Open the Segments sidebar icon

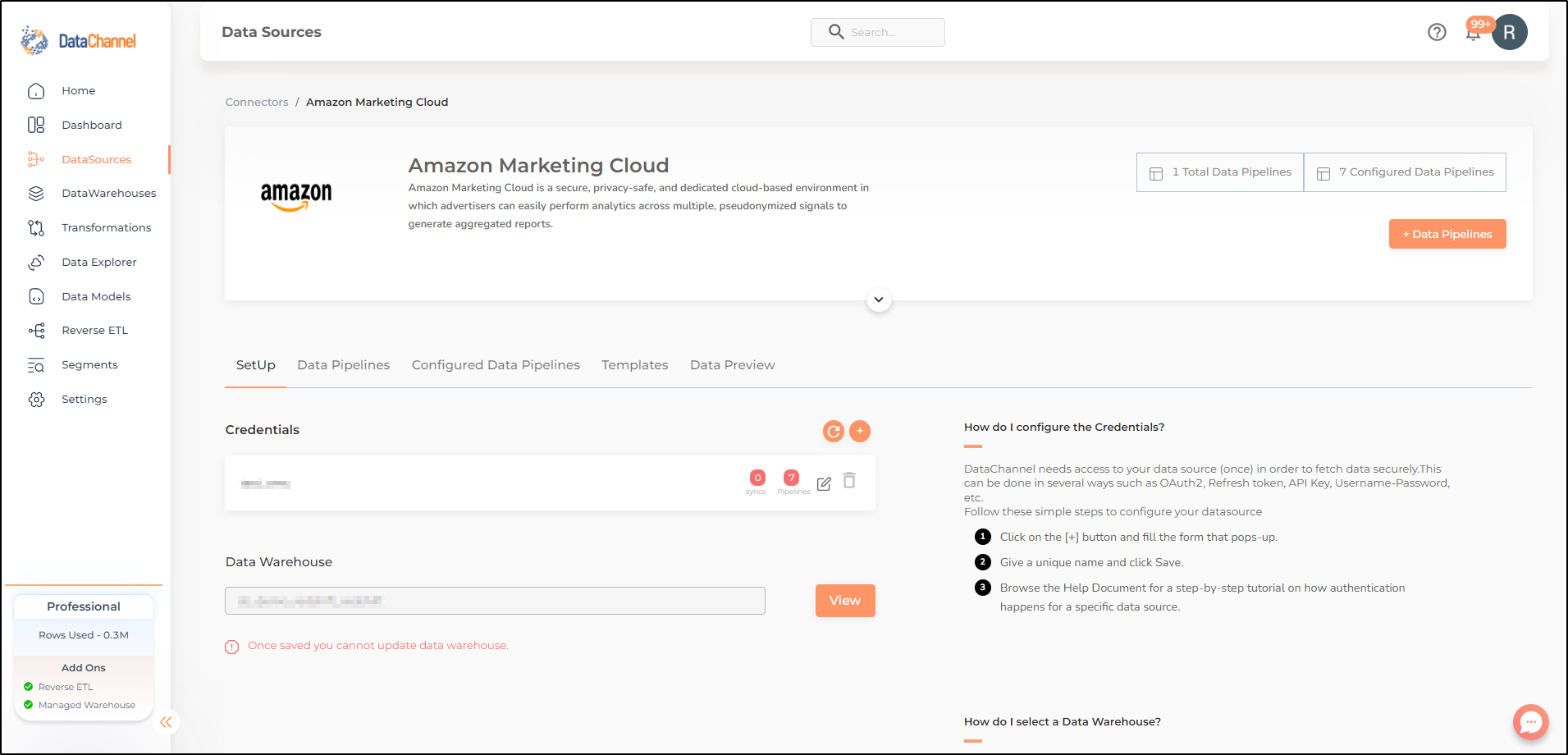(x=36, y=365)
